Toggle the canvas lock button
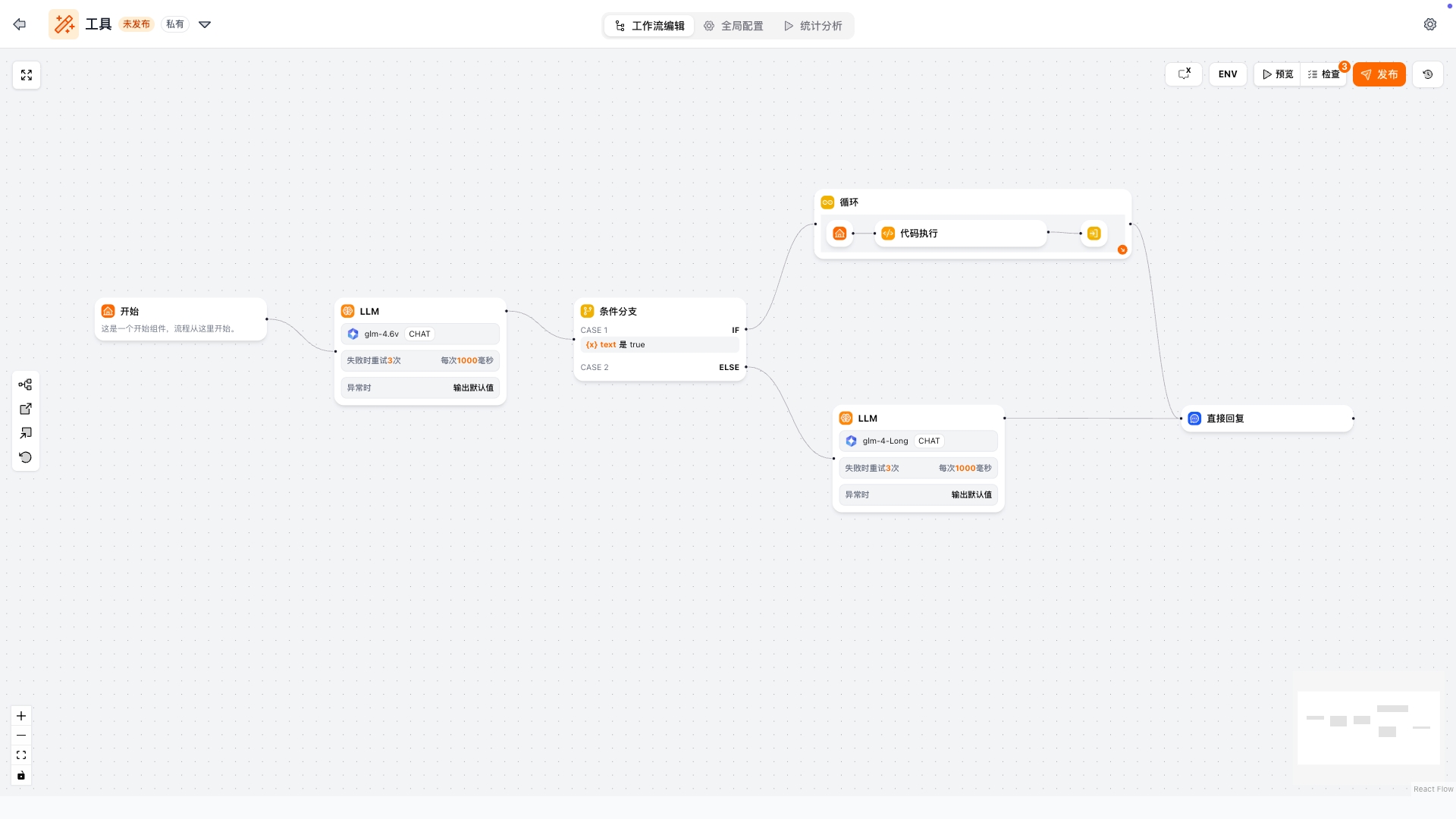 pyautogui.click(x=21, y=775)
